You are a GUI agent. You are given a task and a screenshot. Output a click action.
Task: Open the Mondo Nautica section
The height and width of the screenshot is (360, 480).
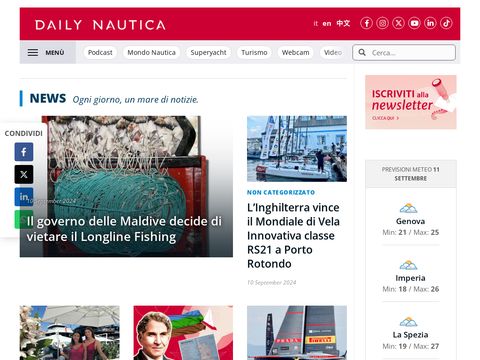coord(151,52)
